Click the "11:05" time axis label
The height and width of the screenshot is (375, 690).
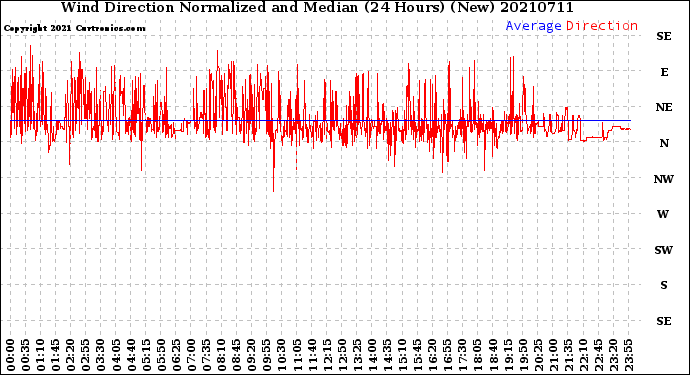tap(297, 355)
